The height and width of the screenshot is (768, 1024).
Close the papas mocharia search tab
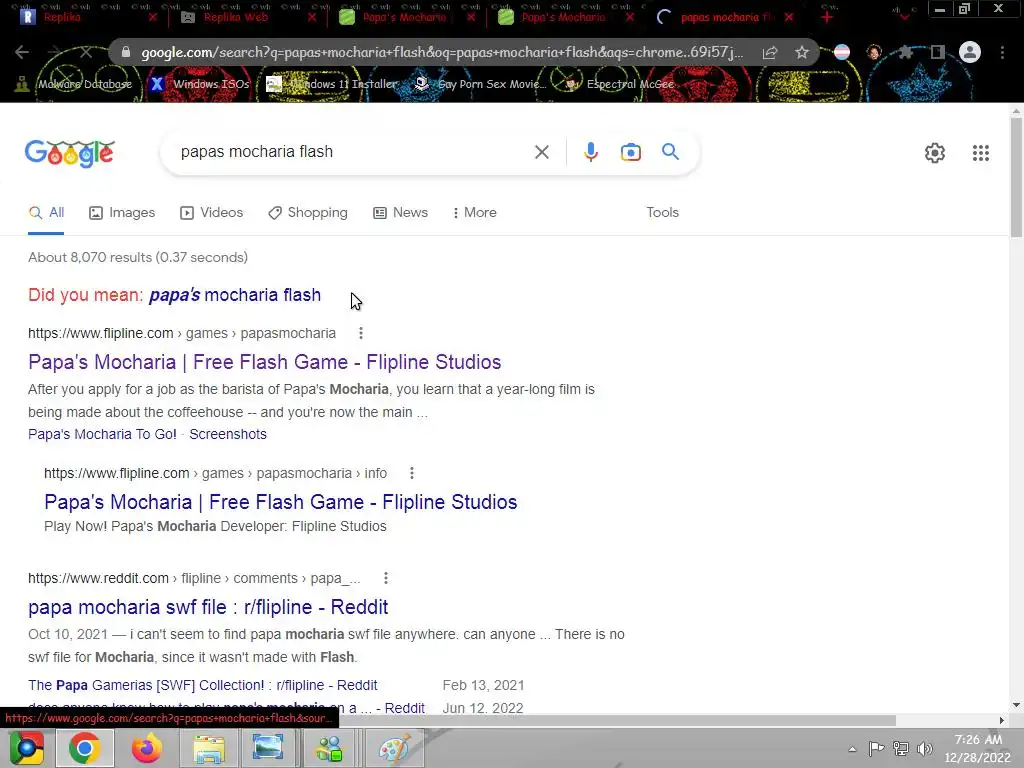coord(789,17)
